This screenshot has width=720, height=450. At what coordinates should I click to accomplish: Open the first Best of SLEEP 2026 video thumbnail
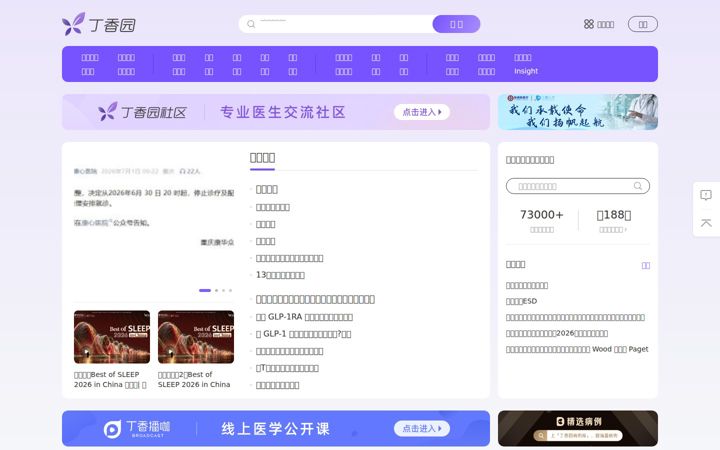(112, 337)
